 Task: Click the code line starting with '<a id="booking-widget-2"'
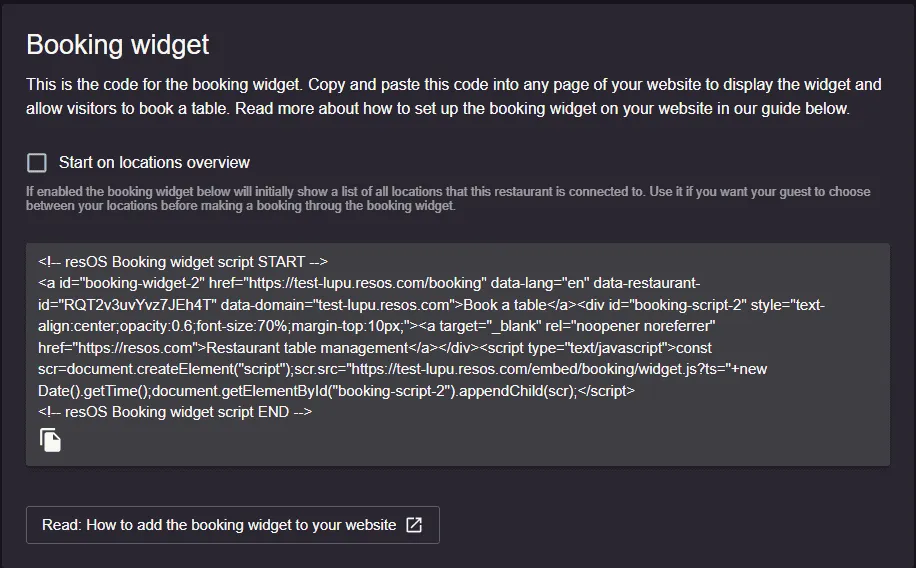[x=369, y=283]
